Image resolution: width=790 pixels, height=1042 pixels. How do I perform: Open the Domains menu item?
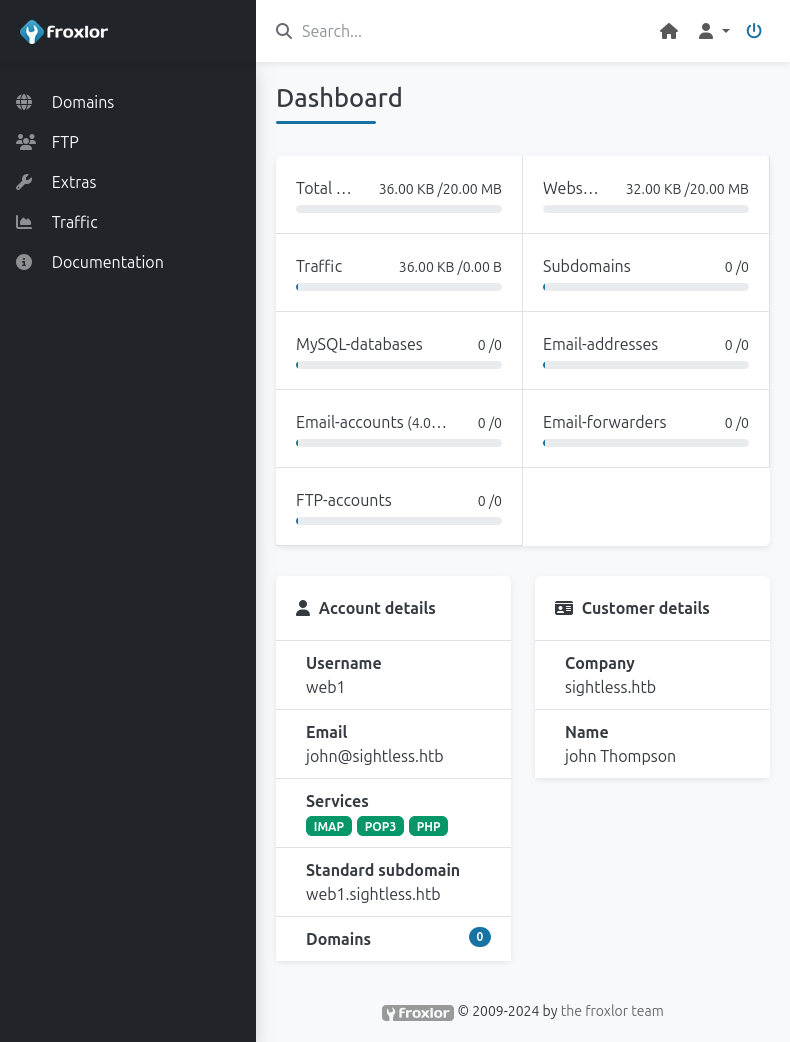click(x=83, y=102)
